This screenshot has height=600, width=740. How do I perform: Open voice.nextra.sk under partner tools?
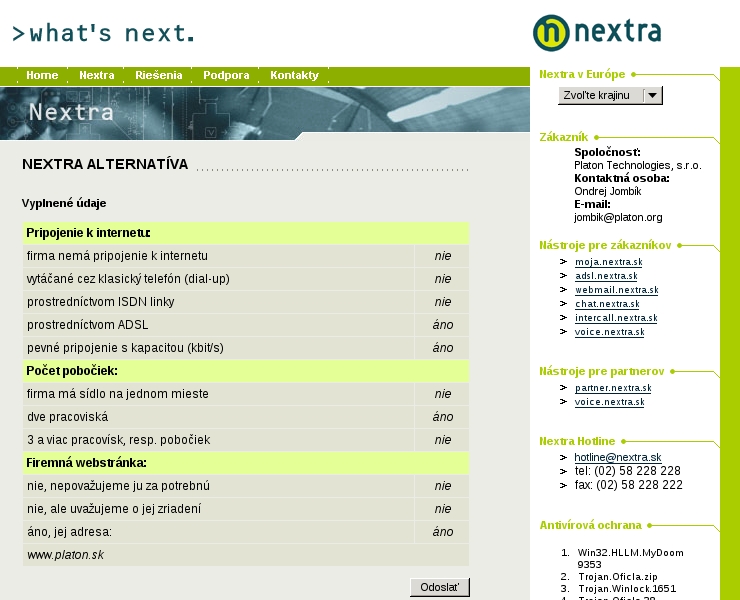[609, 402]
